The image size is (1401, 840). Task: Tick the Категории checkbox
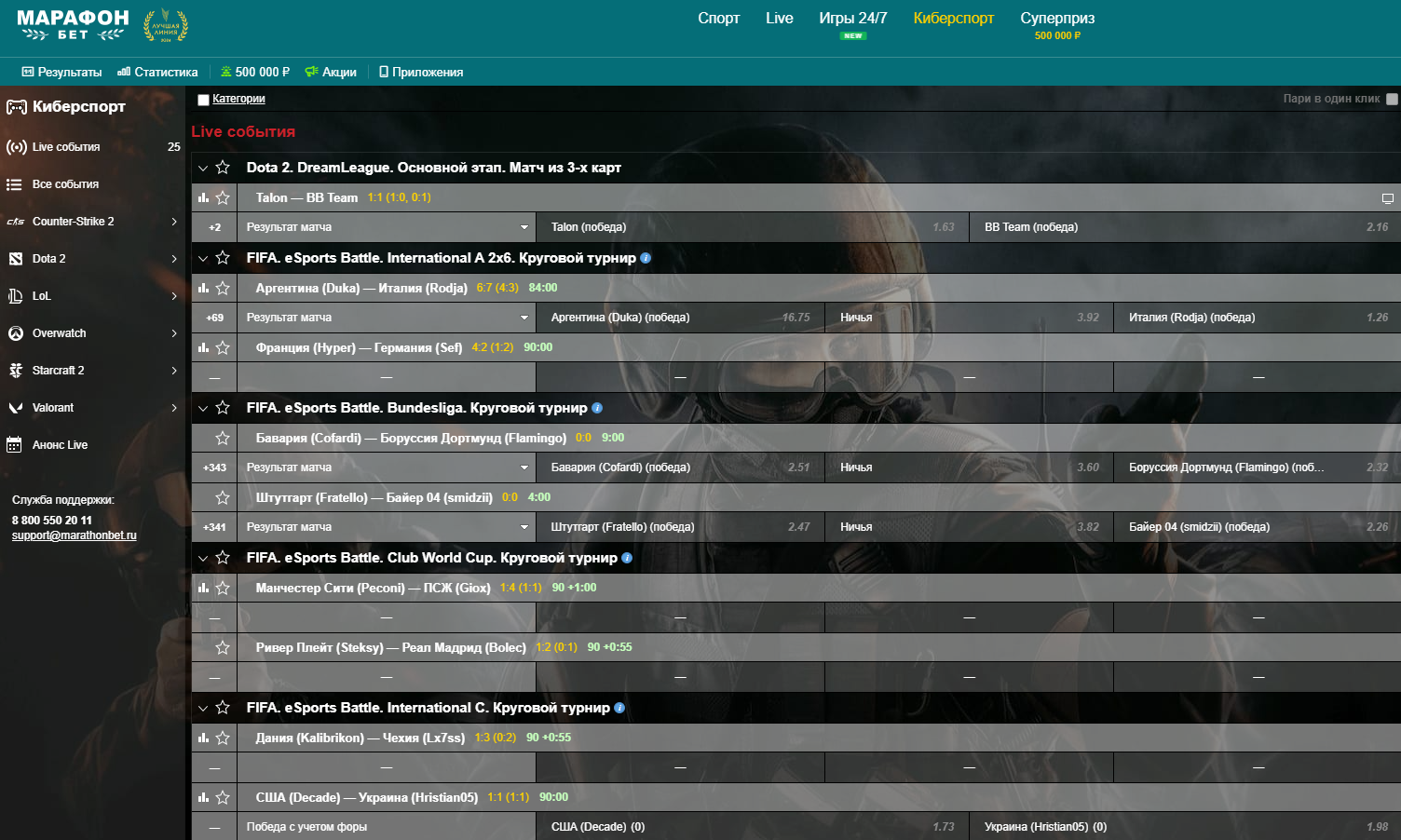[203, 100]
